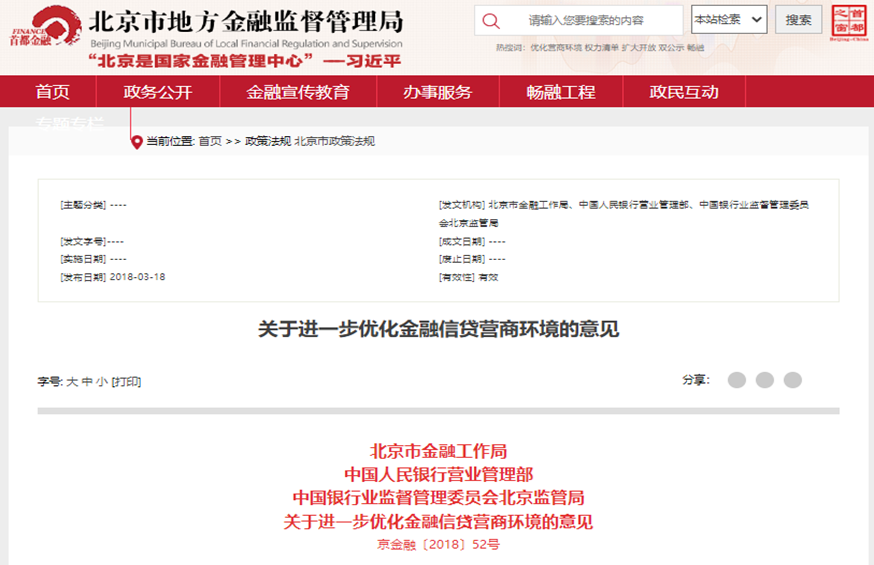
Task: Click the 搜索 button
Action: [x=798, y=20]
